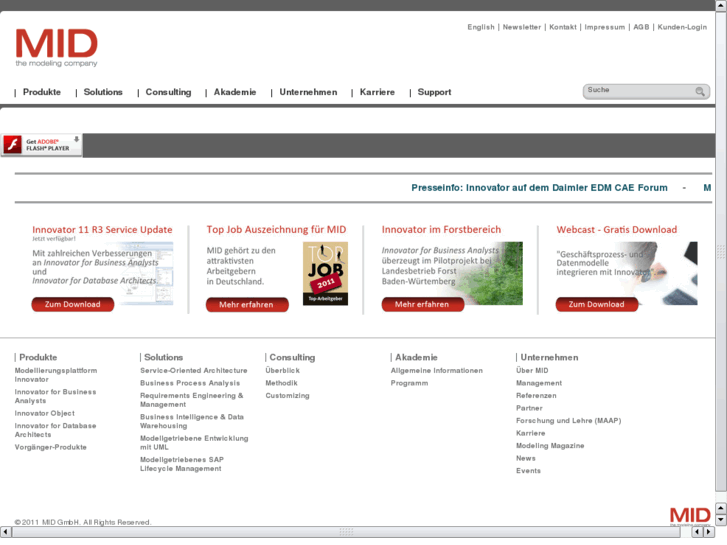Open the Newsletter link
727x545 pixels.
[522, 27]
